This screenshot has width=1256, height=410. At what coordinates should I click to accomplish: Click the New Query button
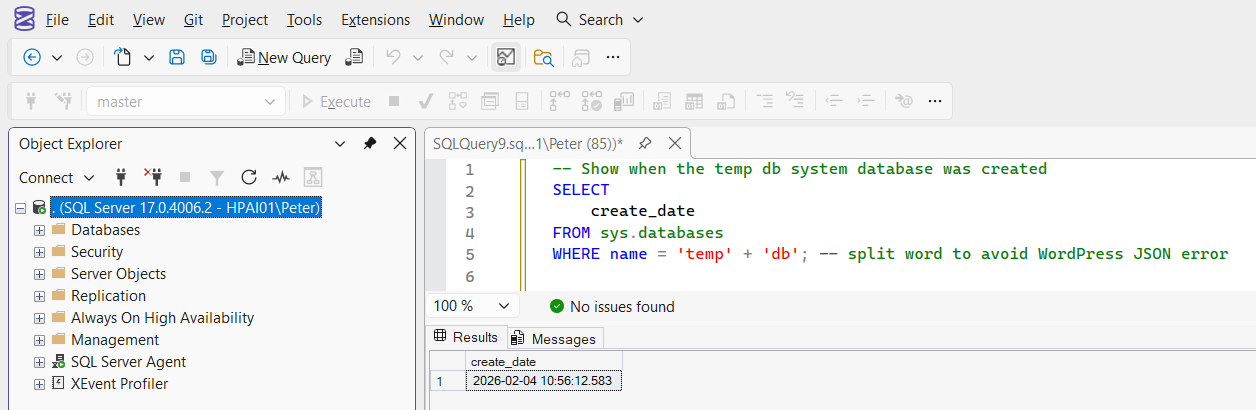tap(284, 57)
